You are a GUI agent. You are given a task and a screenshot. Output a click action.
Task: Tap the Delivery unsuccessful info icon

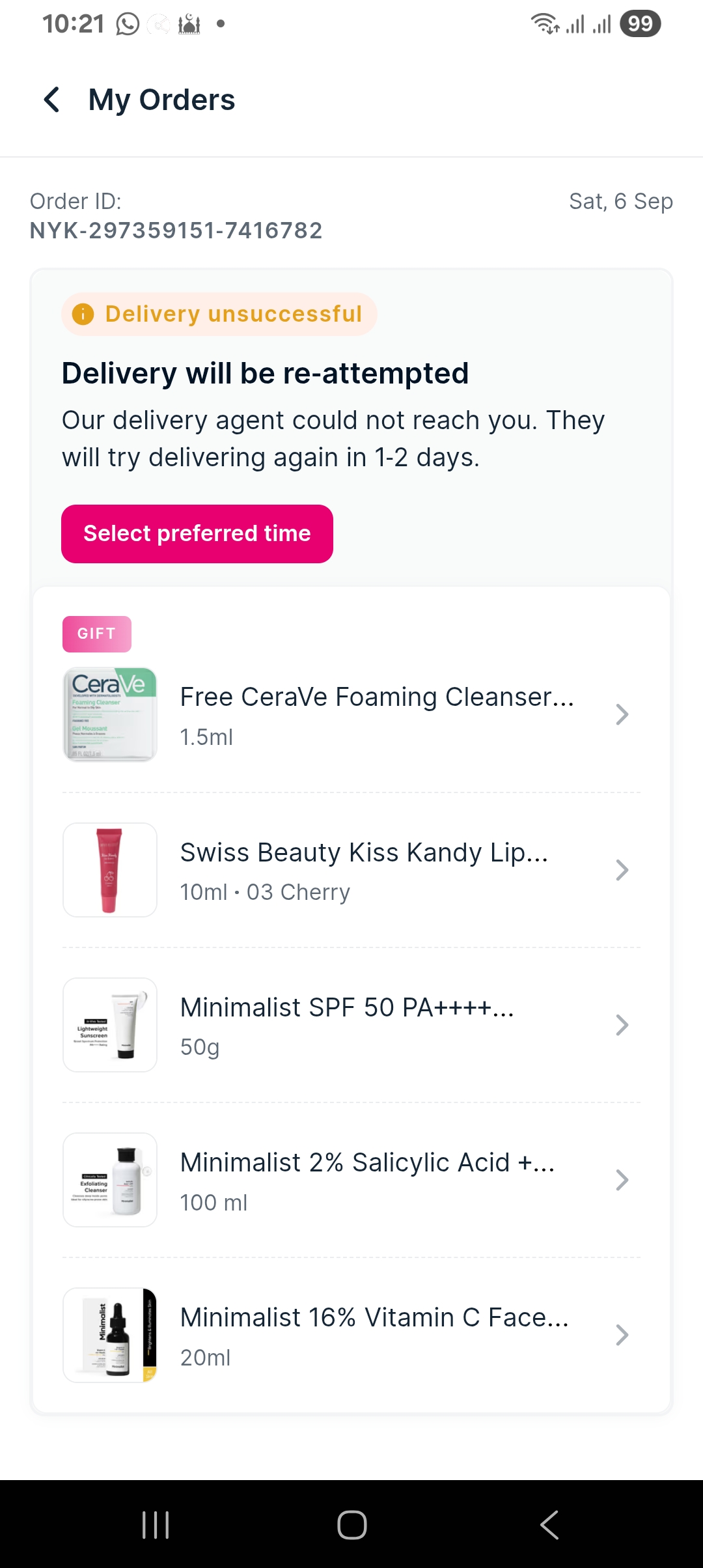coord(83,314)
